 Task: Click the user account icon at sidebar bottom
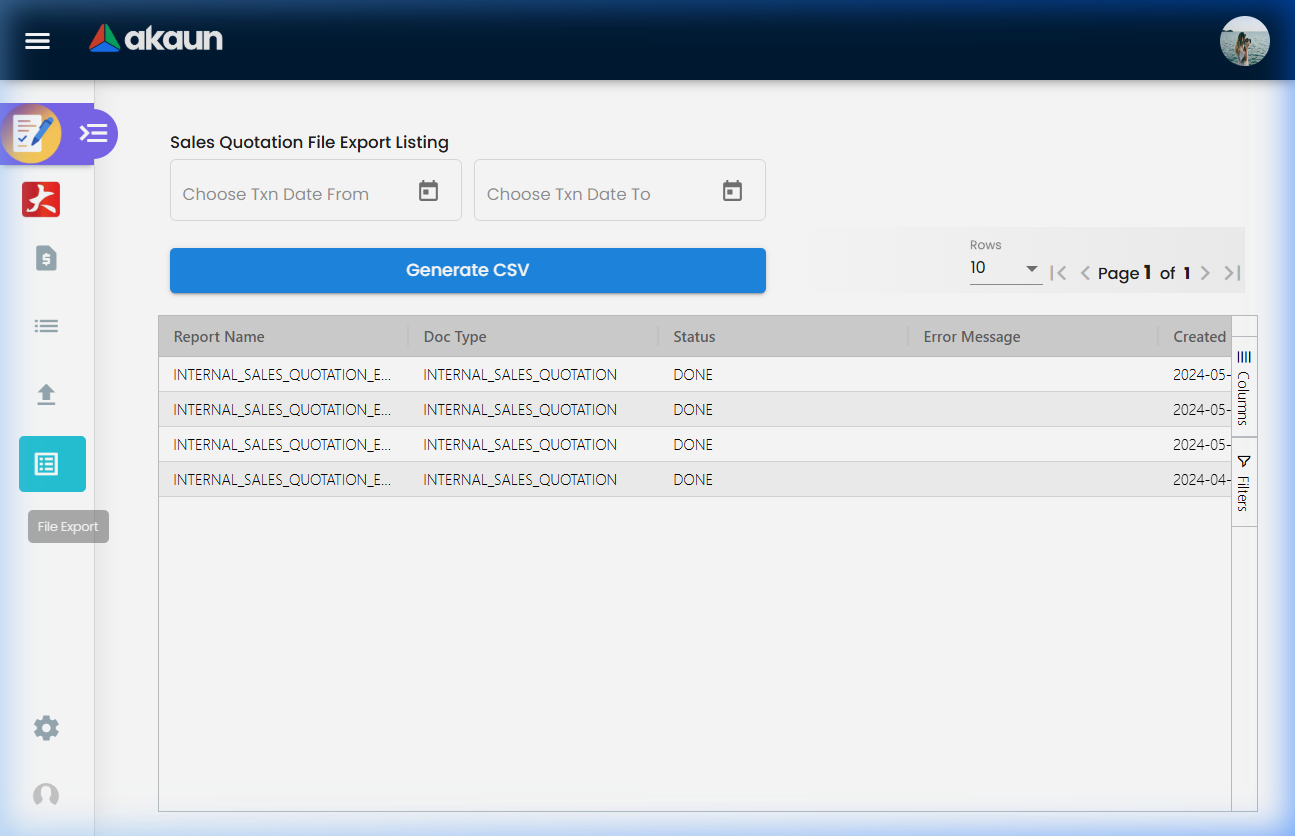45,794
